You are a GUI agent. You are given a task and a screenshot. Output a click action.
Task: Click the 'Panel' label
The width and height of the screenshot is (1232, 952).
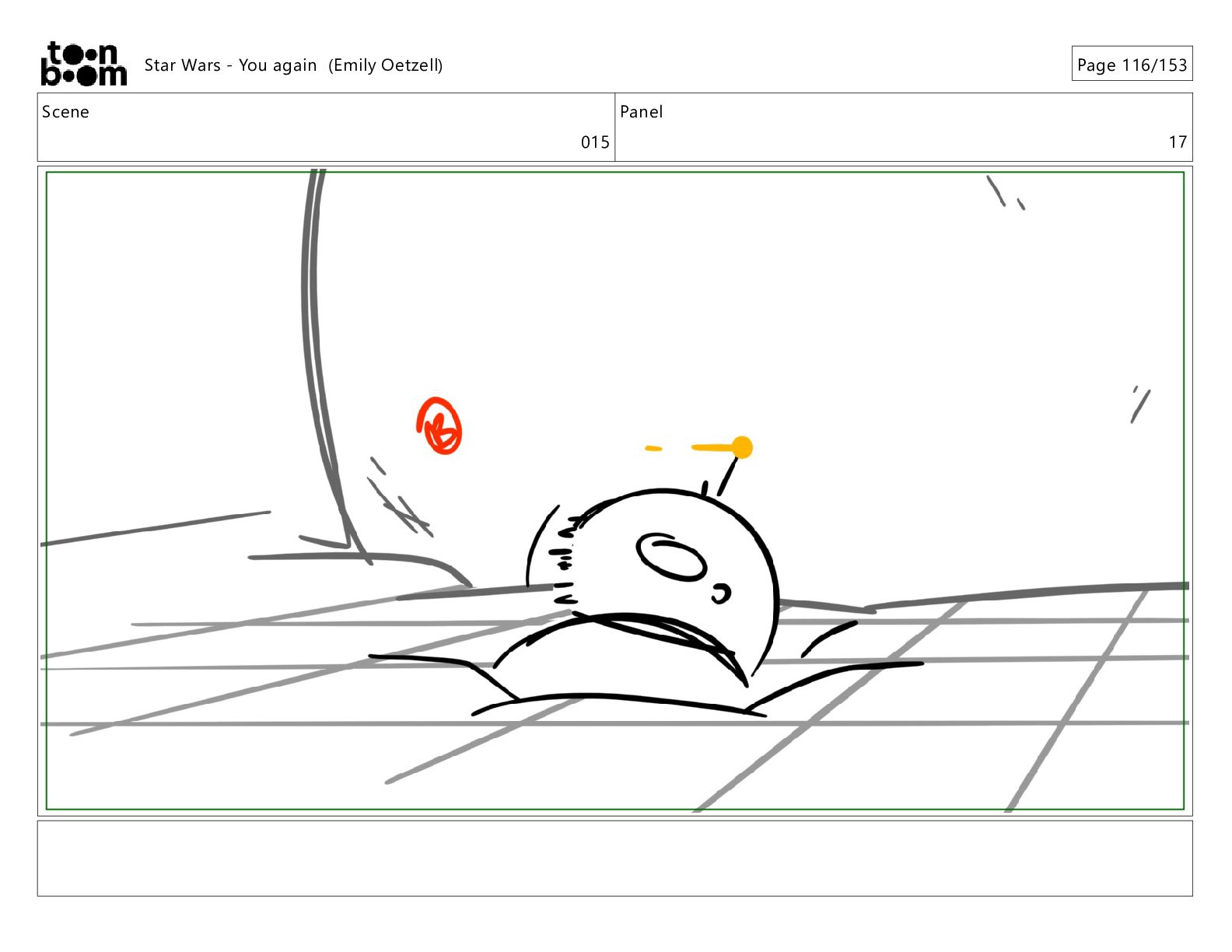[641, 112]
